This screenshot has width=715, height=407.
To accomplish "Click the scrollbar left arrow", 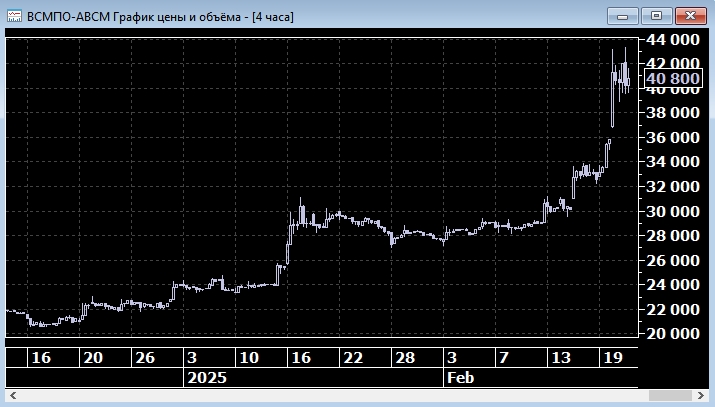I will 12,398.
